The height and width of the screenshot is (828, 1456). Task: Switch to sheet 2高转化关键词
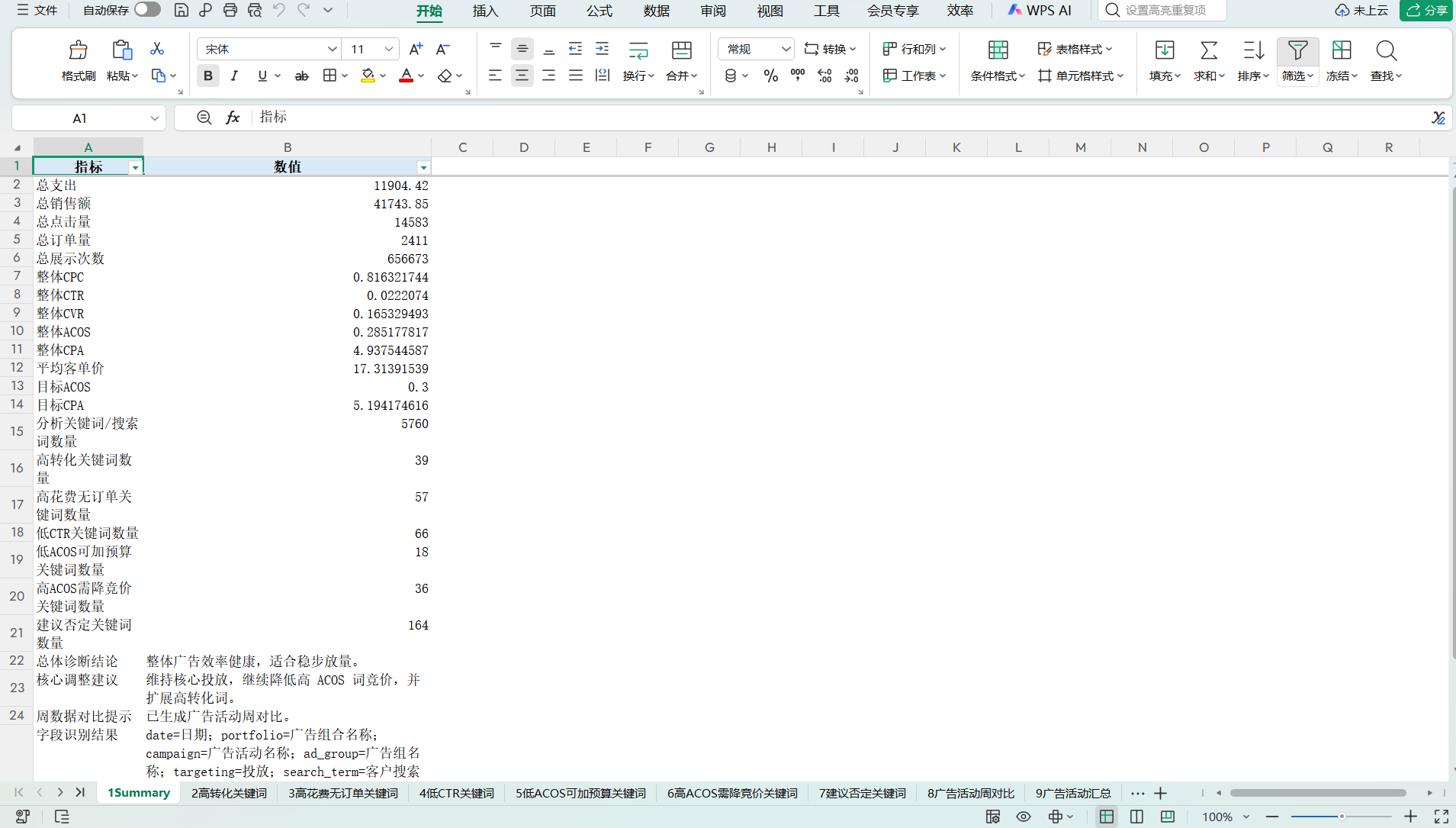229,794
